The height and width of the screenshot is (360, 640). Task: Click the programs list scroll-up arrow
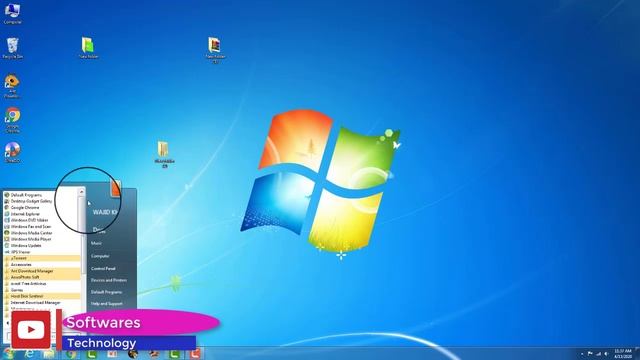point(82,191)
